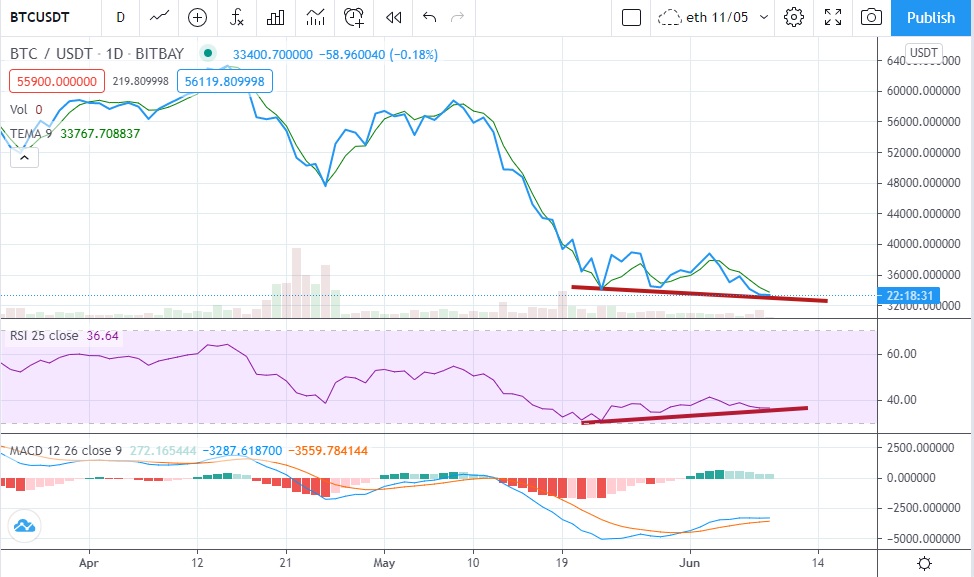The image size is (974, 577).
Task: Open the indicators fx menu
Action: [237, 17]
